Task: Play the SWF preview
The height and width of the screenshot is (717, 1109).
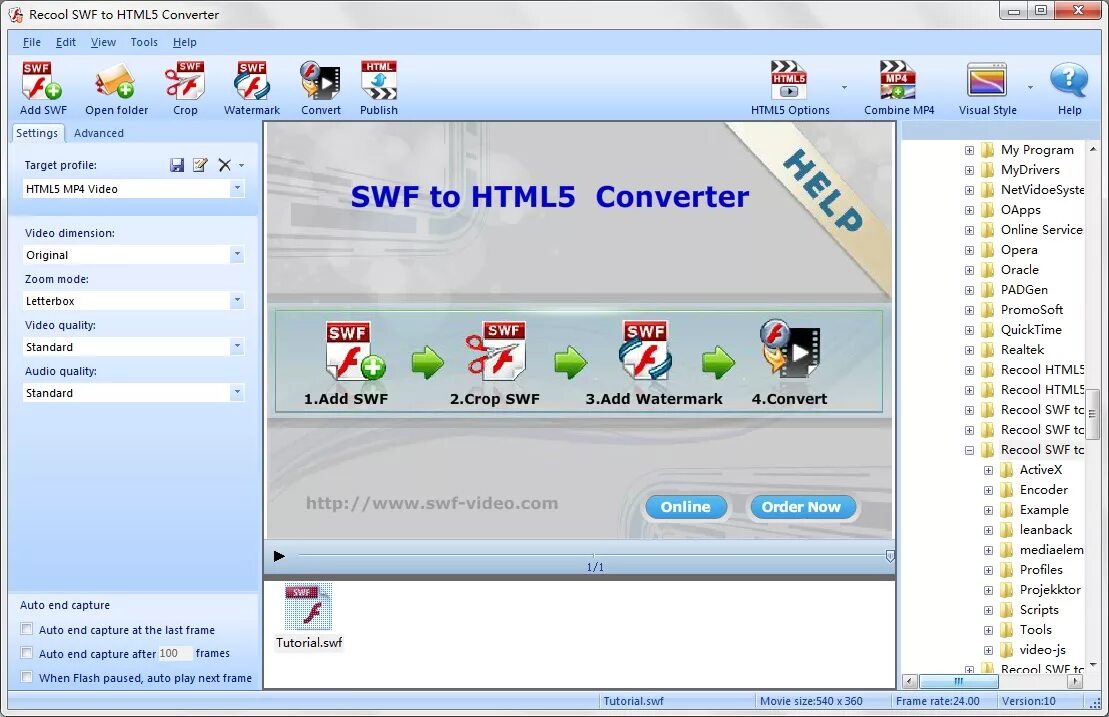Action: 279,556
